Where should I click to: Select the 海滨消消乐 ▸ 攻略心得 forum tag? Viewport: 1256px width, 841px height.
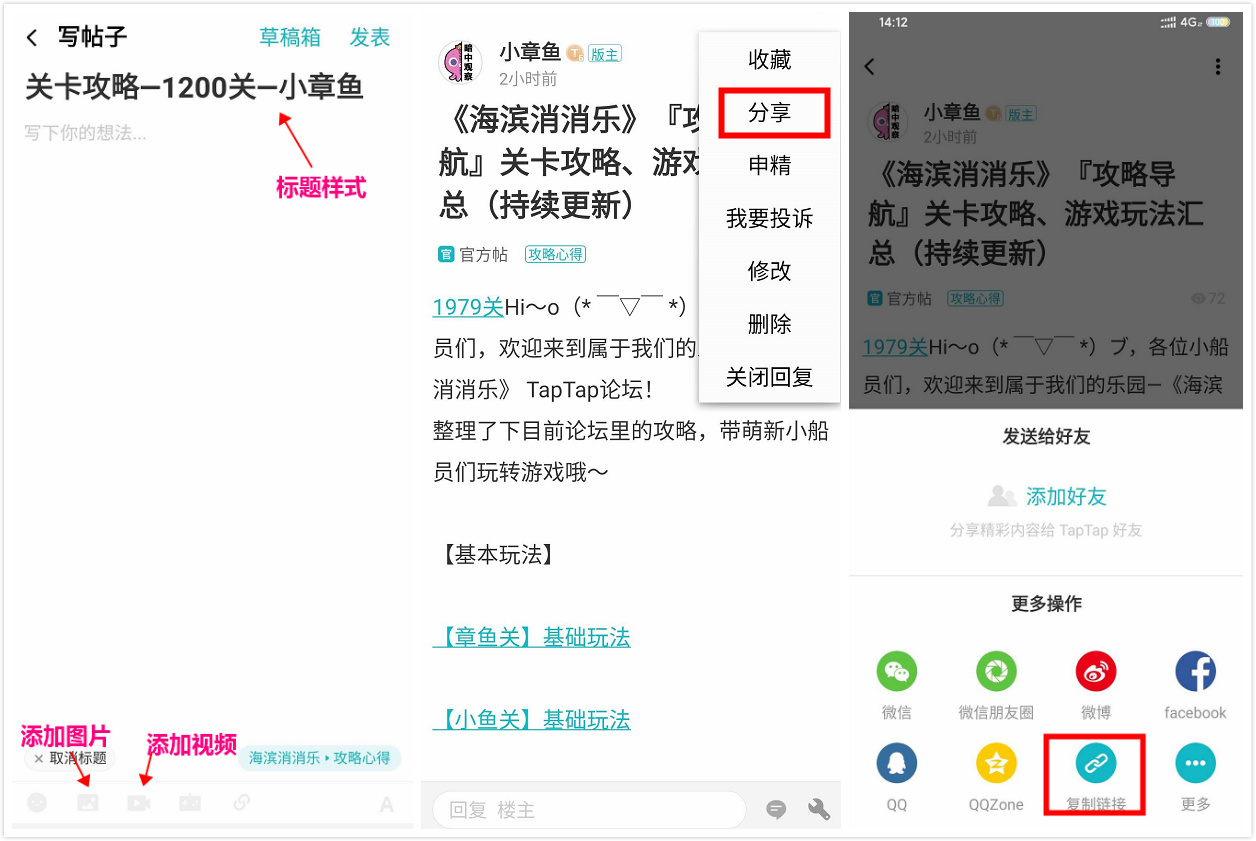point(320,758)
